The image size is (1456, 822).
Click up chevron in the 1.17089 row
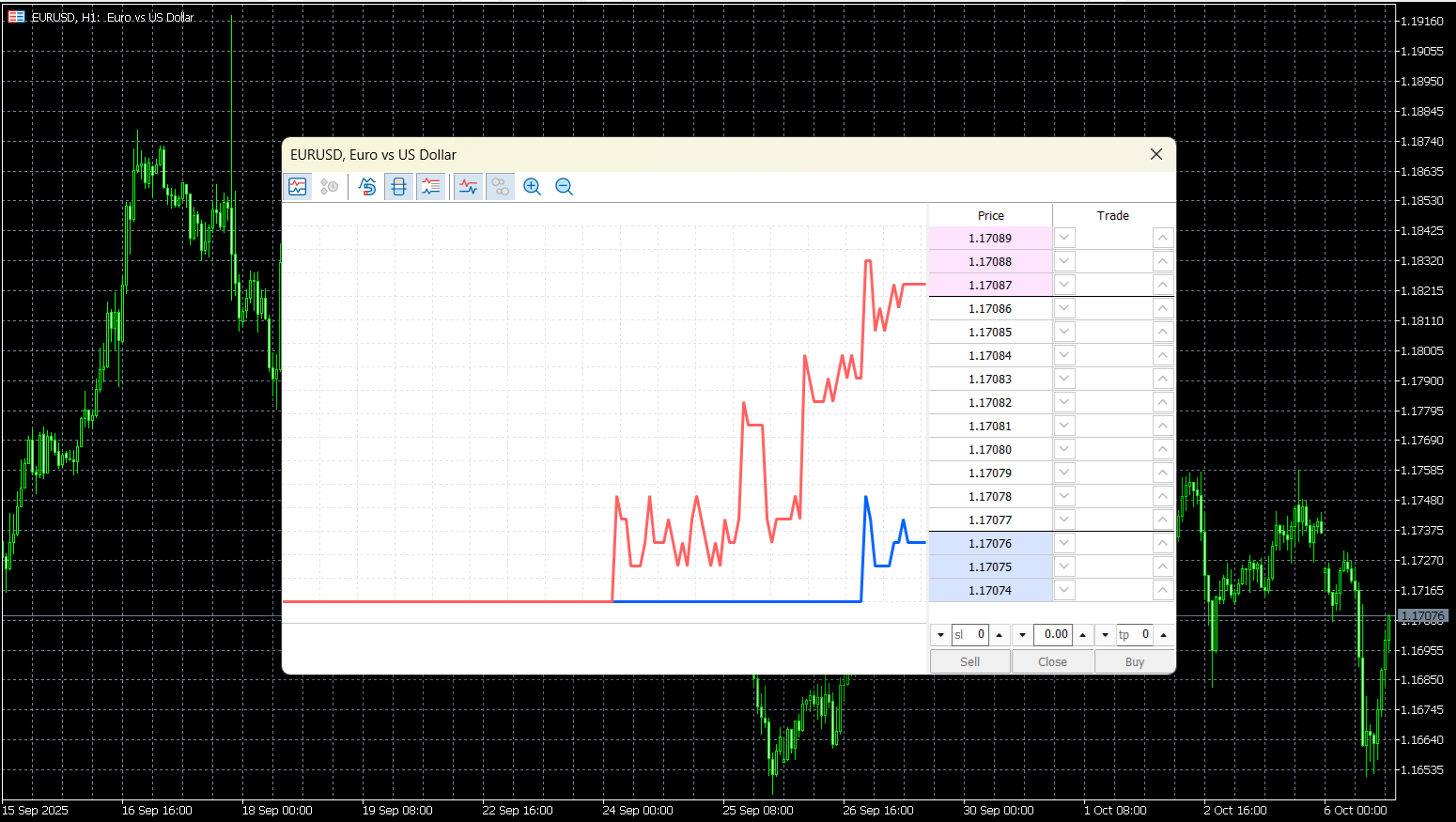pyautogui.click(x=1163, y=238)
